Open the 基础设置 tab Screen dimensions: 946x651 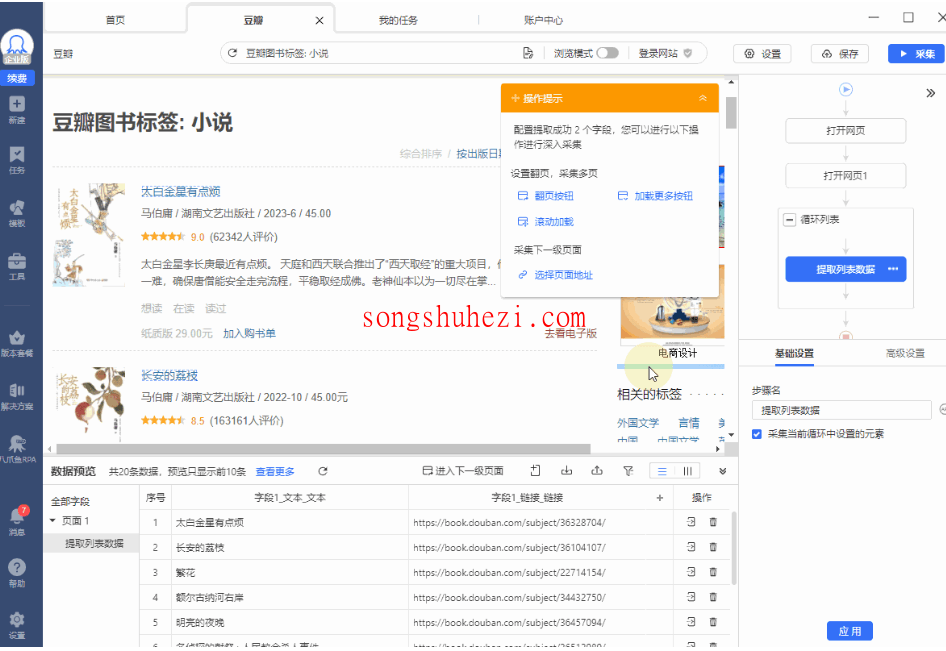click(794, 354)
